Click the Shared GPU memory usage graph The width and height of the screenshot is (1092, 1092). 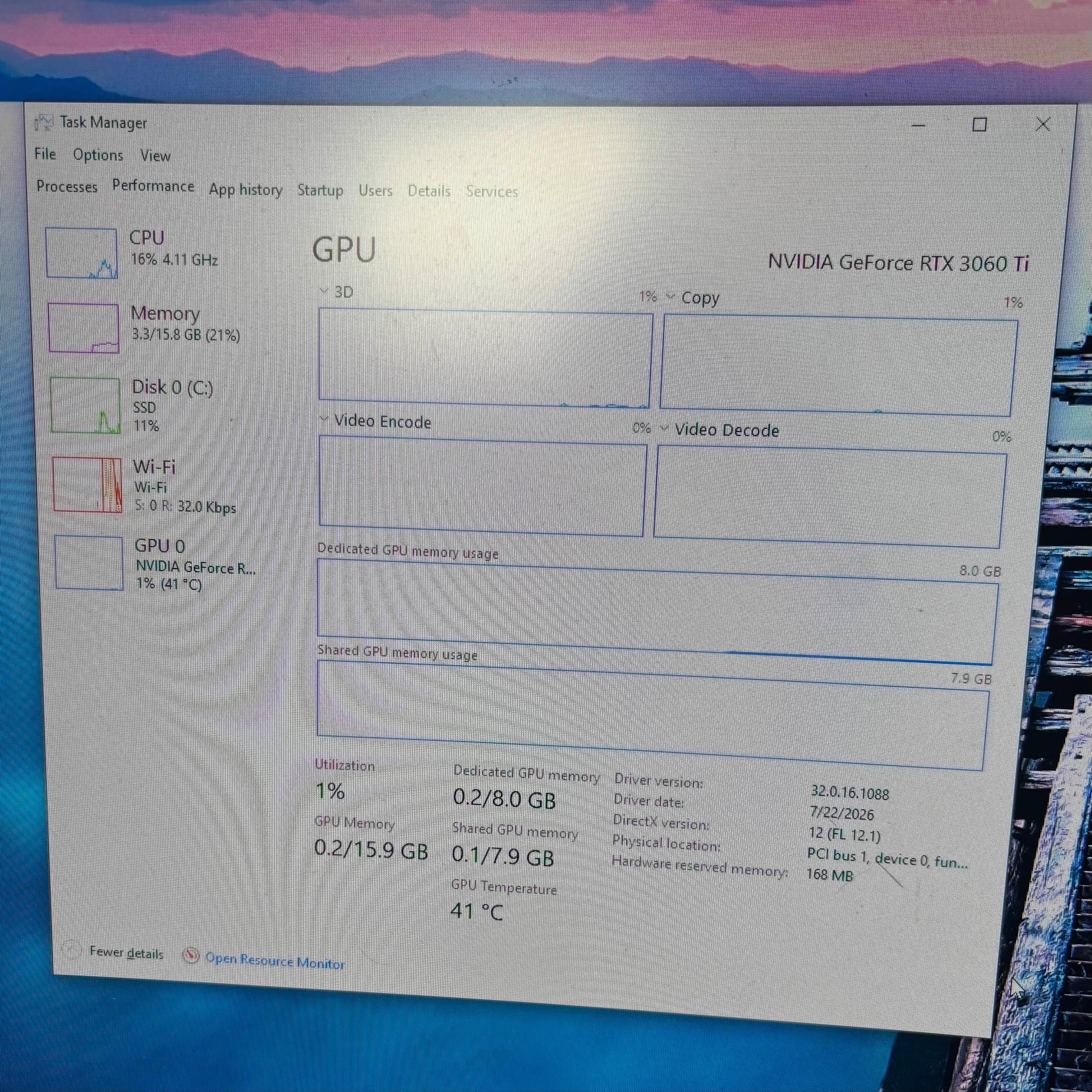pyautogui.click(x=653, y=716)
